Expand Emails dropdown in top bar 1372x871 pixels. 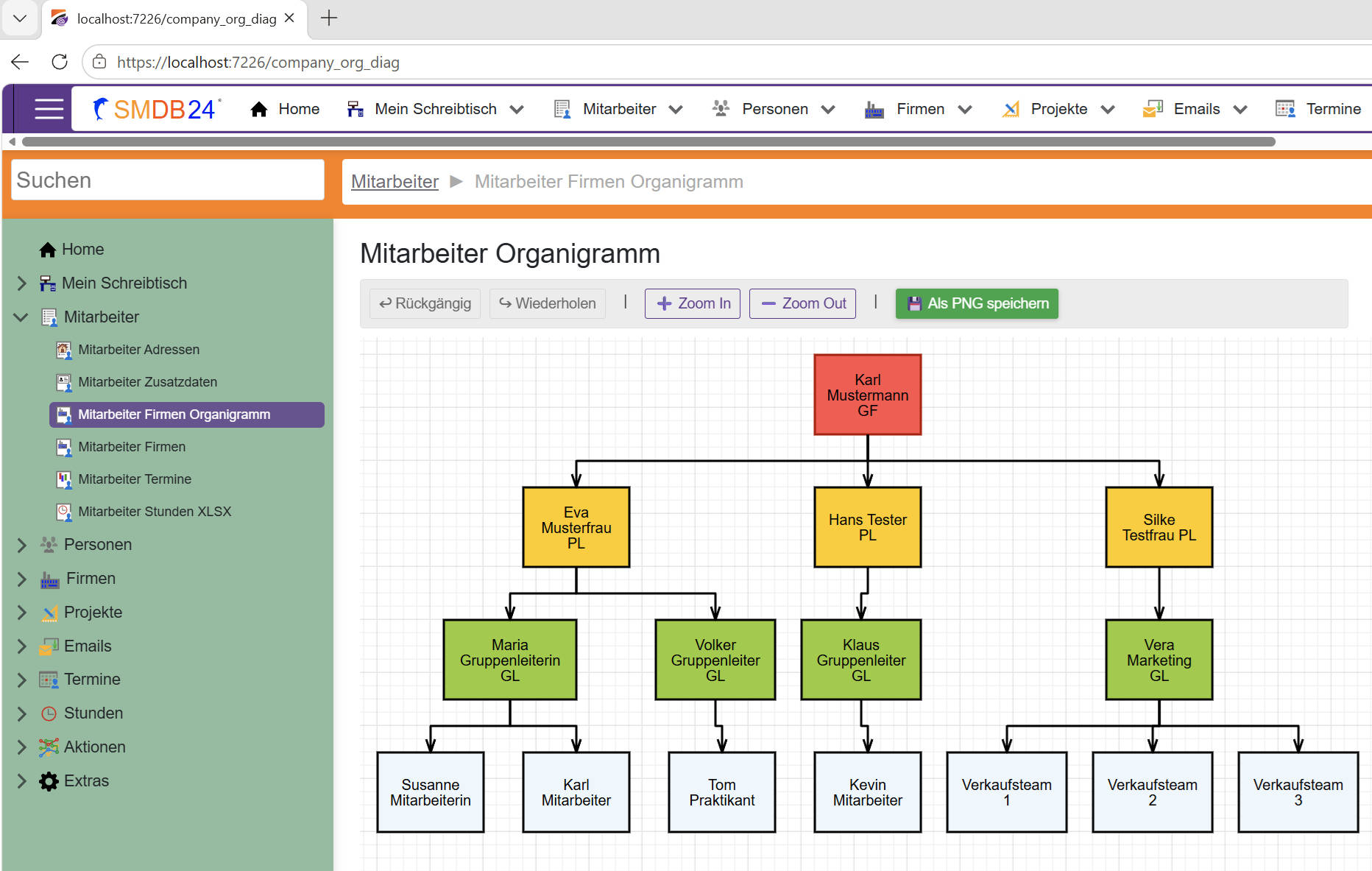point(1240,110)
